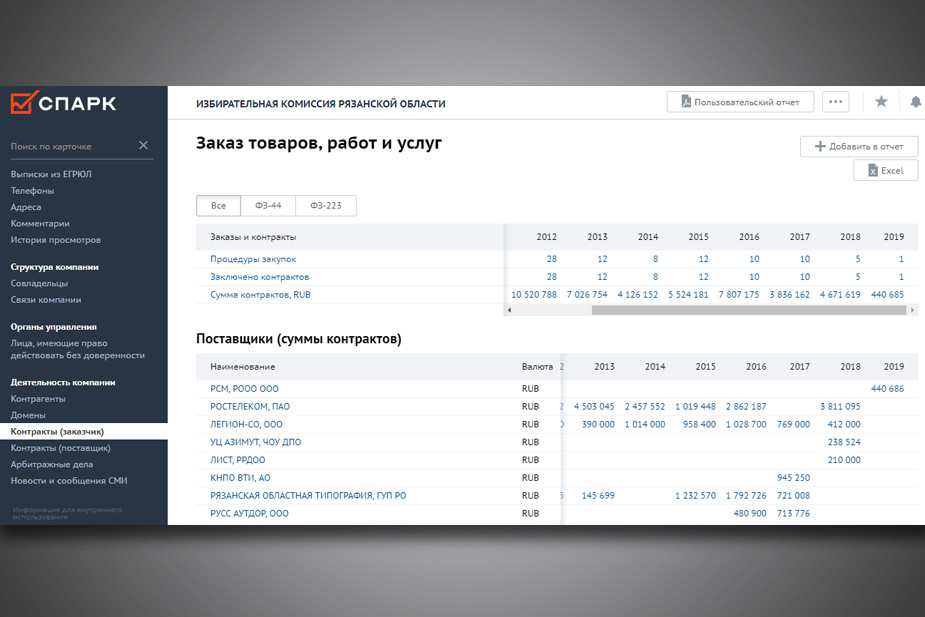The width and height of the screenshot is (925, 617).
Task: Open 'Пользовательский отчет' report button
Action: point(740,102)
